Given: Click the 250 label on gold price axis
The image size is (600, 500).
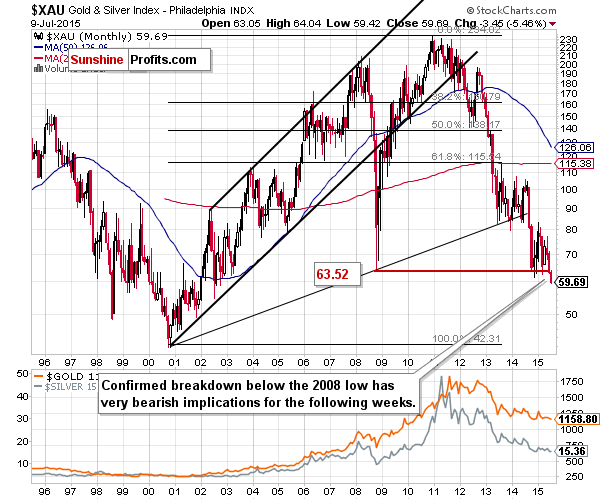Looking at the screenshot, I should point(574,477).
